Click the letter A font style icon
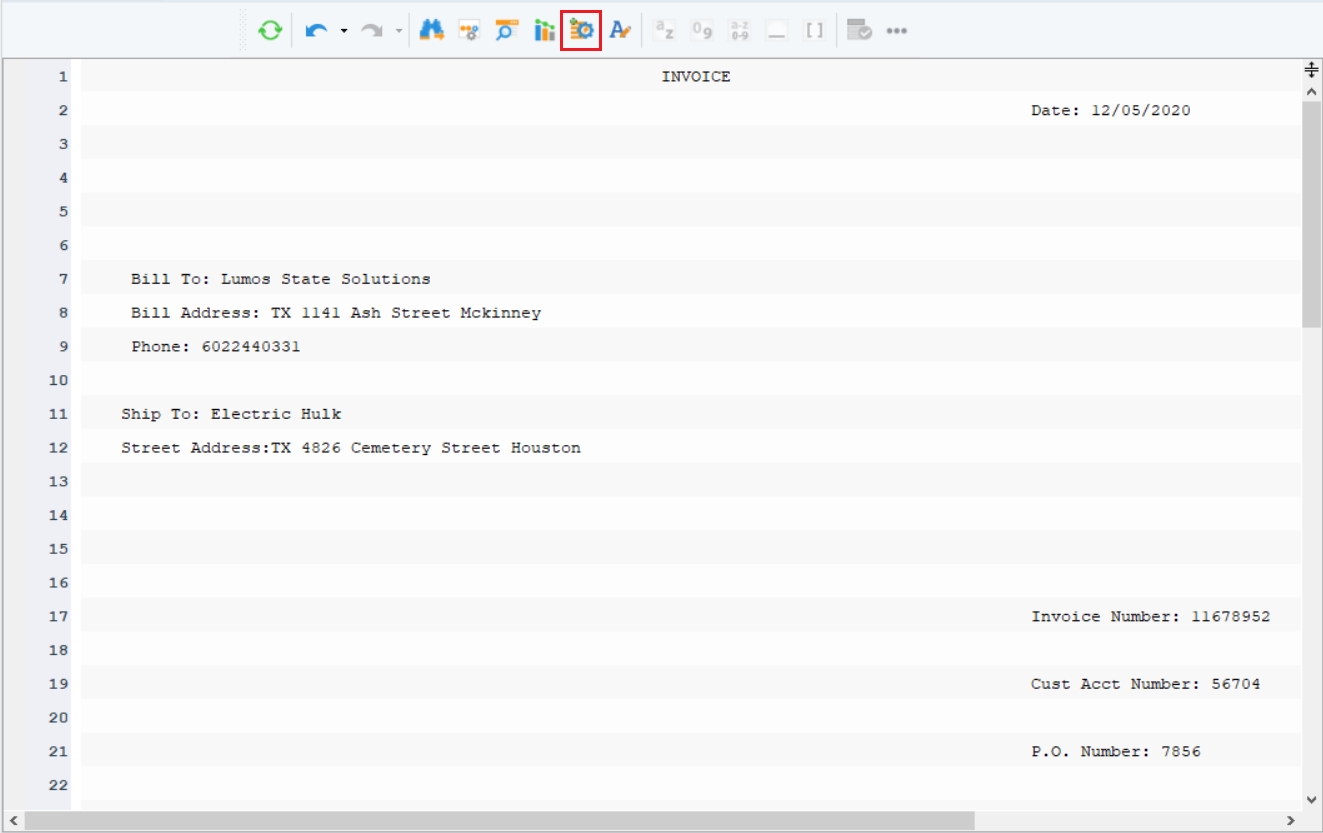Viewport: 1323px width, 833px height. pos(620,31)
